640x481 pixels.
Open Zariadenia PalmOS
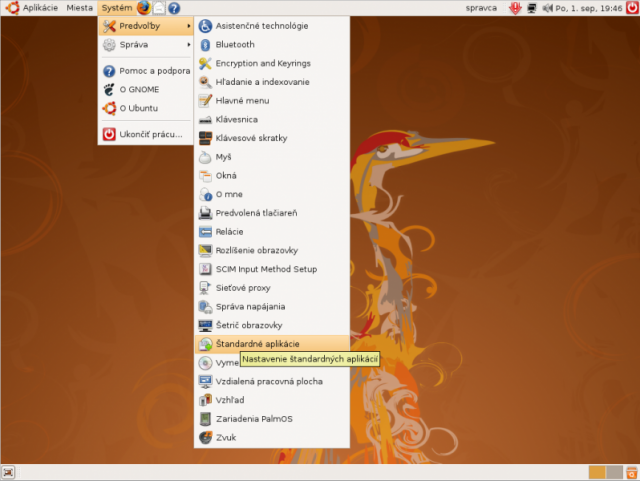coord(272,419)
